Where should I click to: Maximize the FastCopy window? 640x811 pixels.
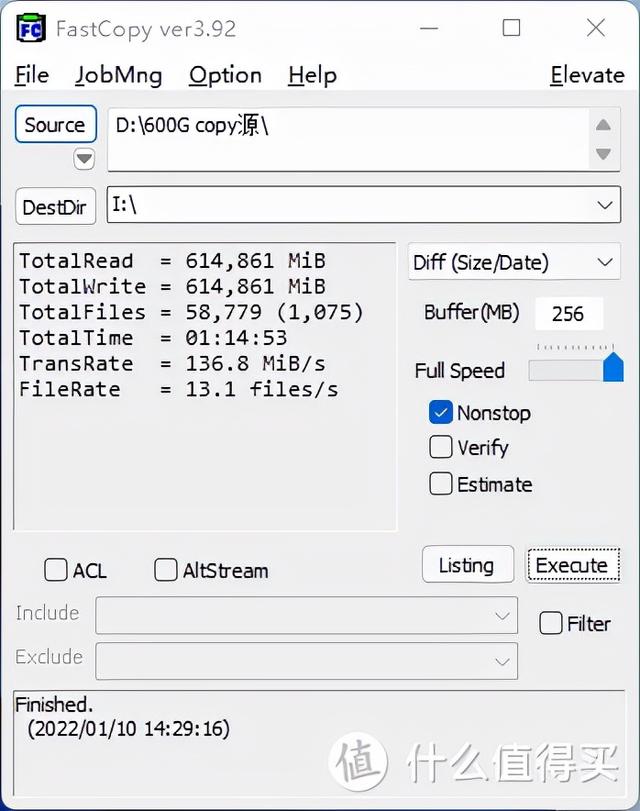pos(511,27)
